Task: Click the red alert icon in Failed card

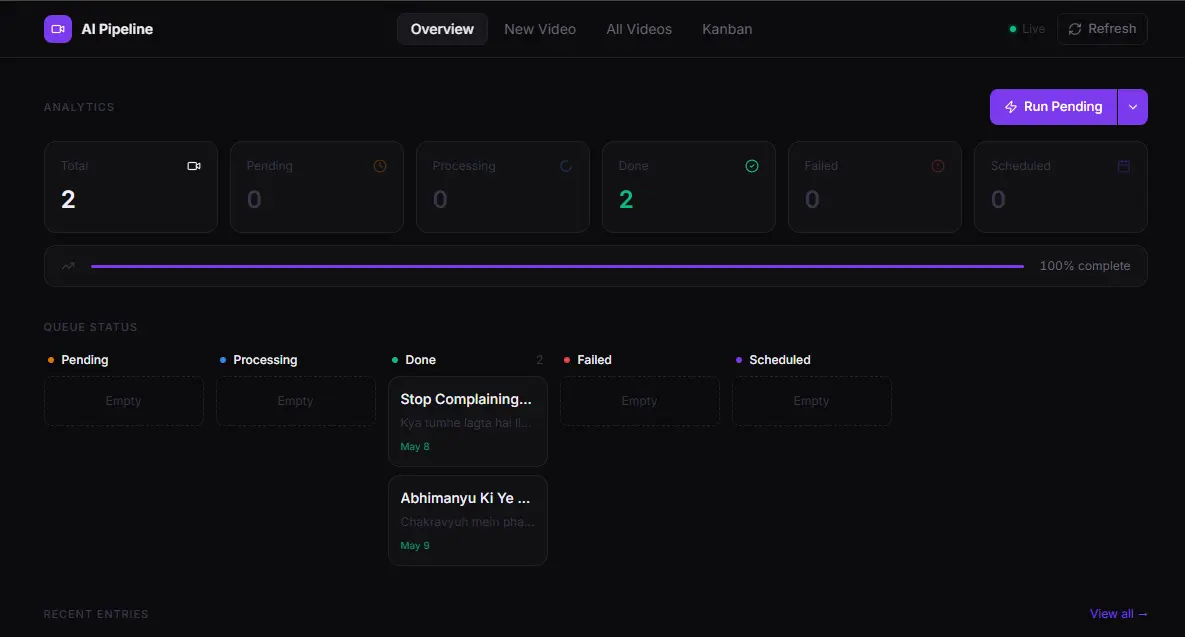Action: pyautogui.click(x=938, y=165)
